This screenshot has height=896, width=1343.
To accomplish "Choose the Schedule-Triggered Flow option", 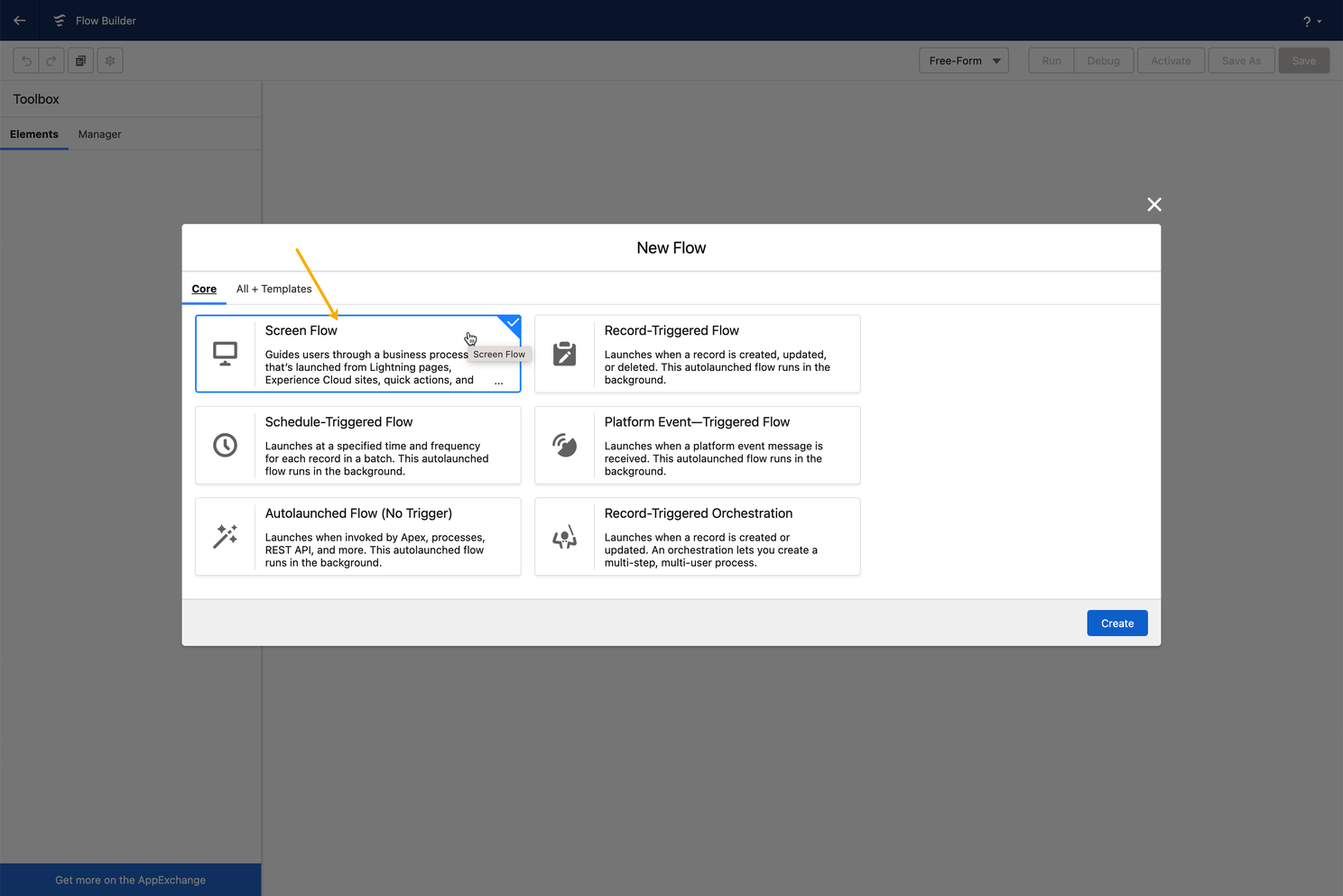I will tap(358, 445).
